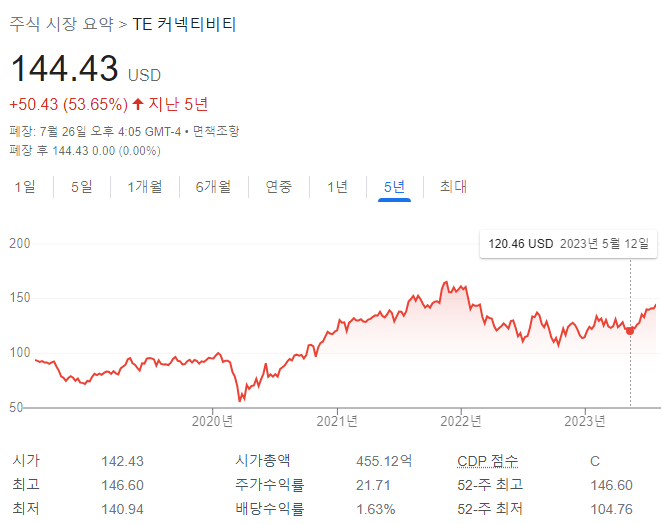Viewport: 663px width, 524px height.
Task: Click the 배당수익률 value 1.63%
Action: click(x=375, y=509)
